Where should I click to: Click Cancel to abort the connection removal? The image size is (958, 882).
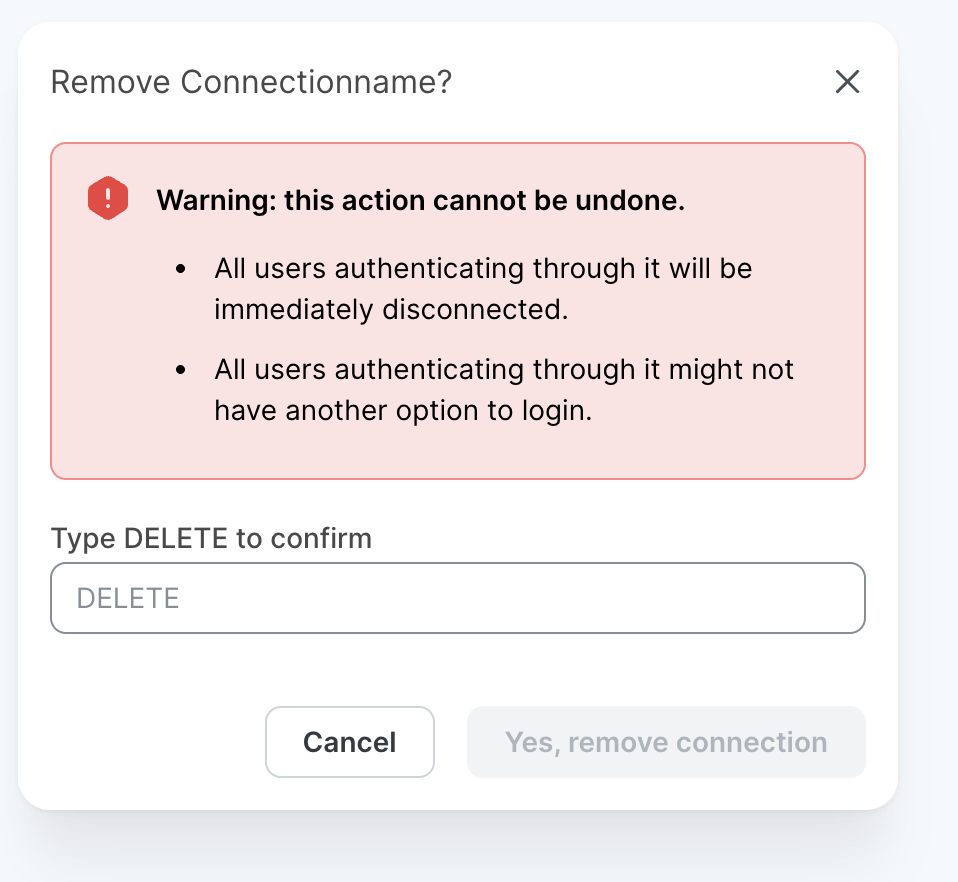coord(349,742)
